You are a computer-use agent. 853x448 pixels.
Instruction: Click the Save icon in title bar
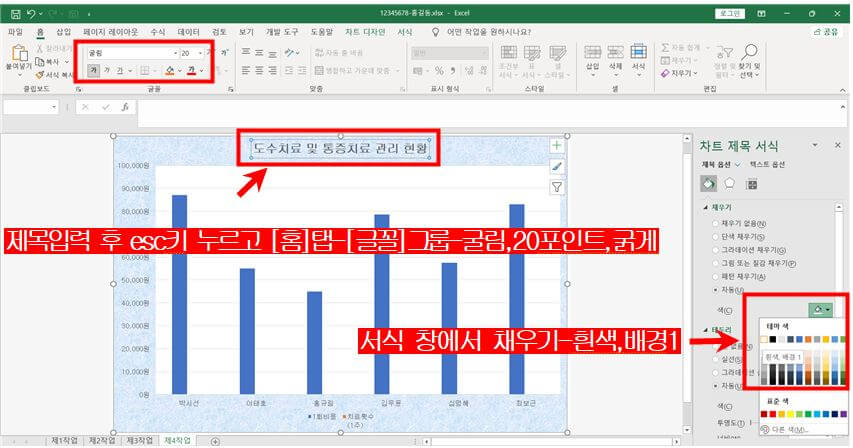click(15, 13)
